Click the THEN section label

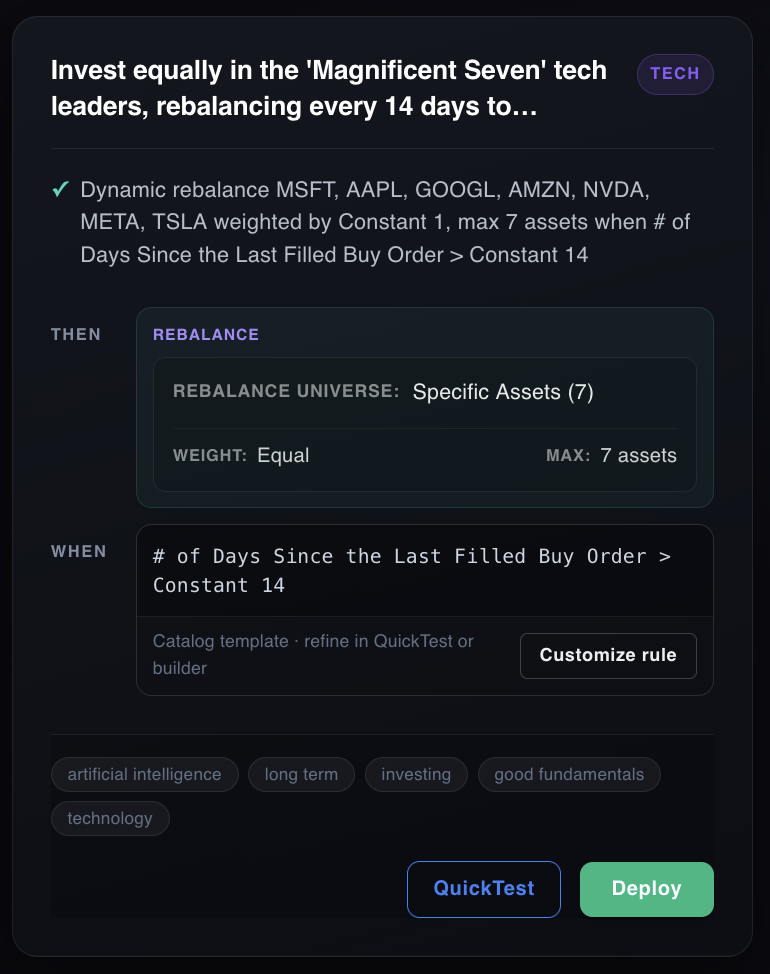click(x=76, y=334)
